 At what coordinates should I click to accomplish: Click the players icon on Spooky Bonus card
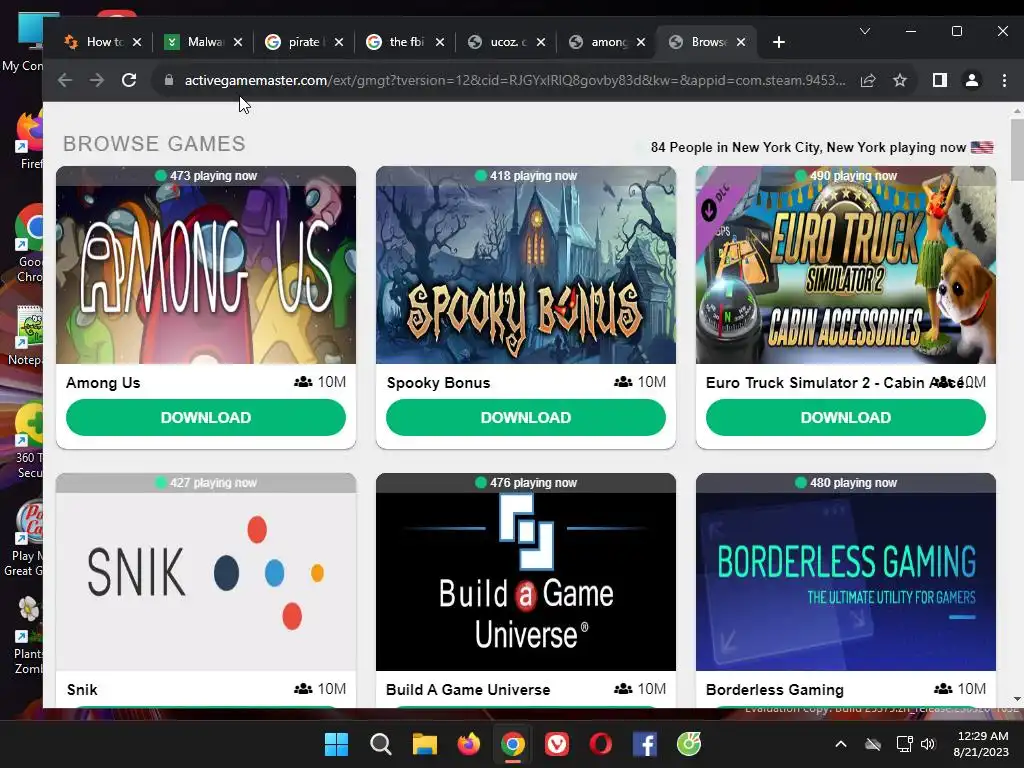(x=623, y=382)
